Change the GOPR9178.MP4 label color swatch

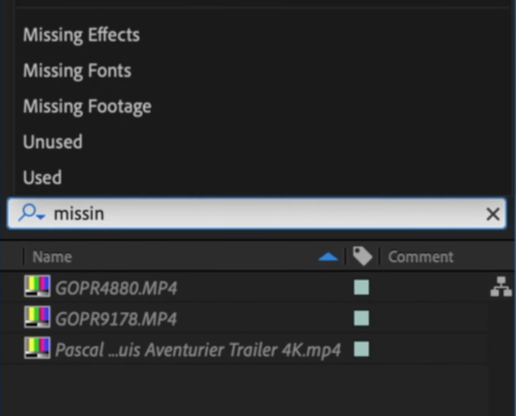coord(362,318)
